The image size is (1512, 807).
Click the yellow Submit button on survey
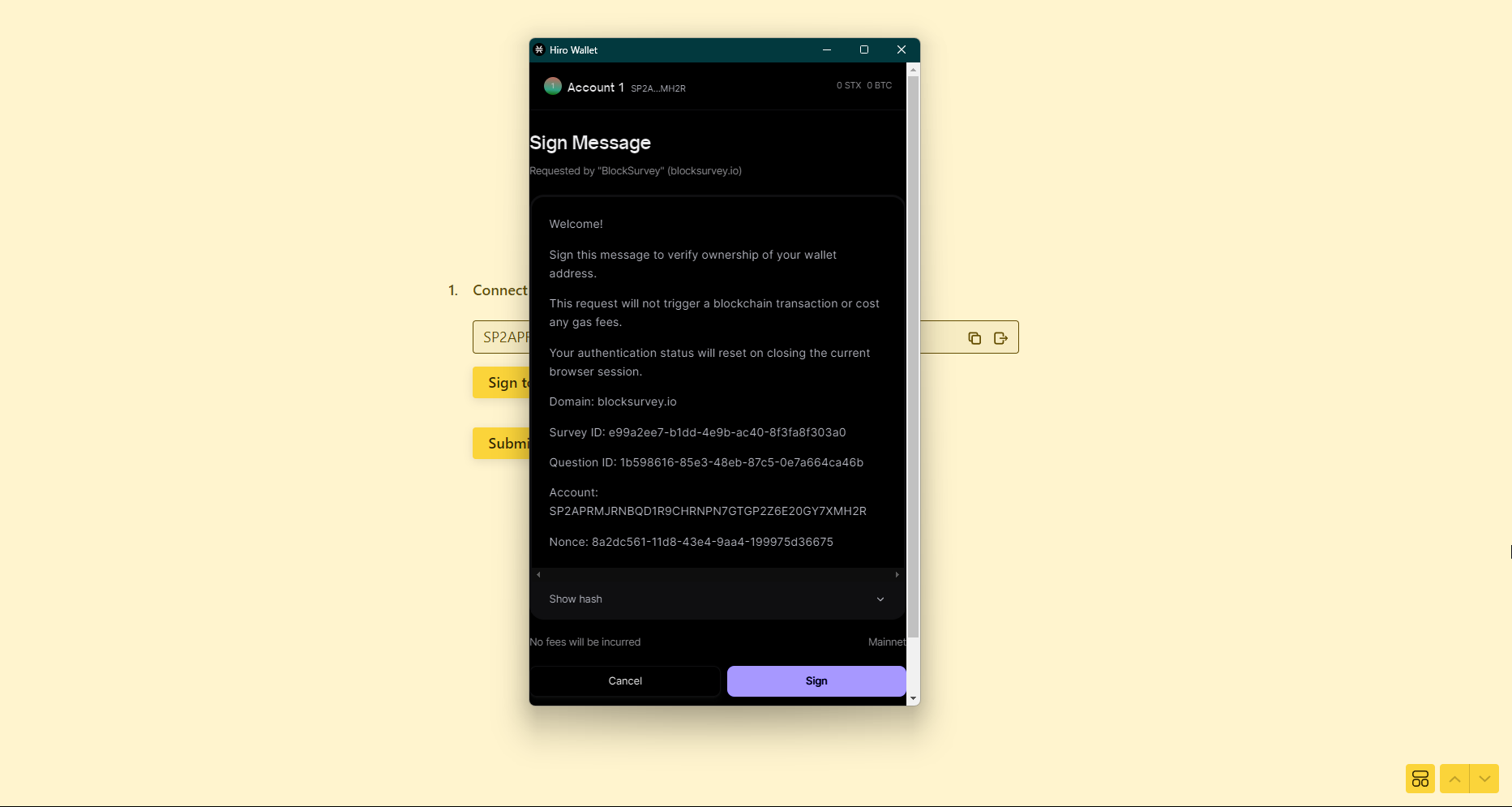(x=502, y=444)
